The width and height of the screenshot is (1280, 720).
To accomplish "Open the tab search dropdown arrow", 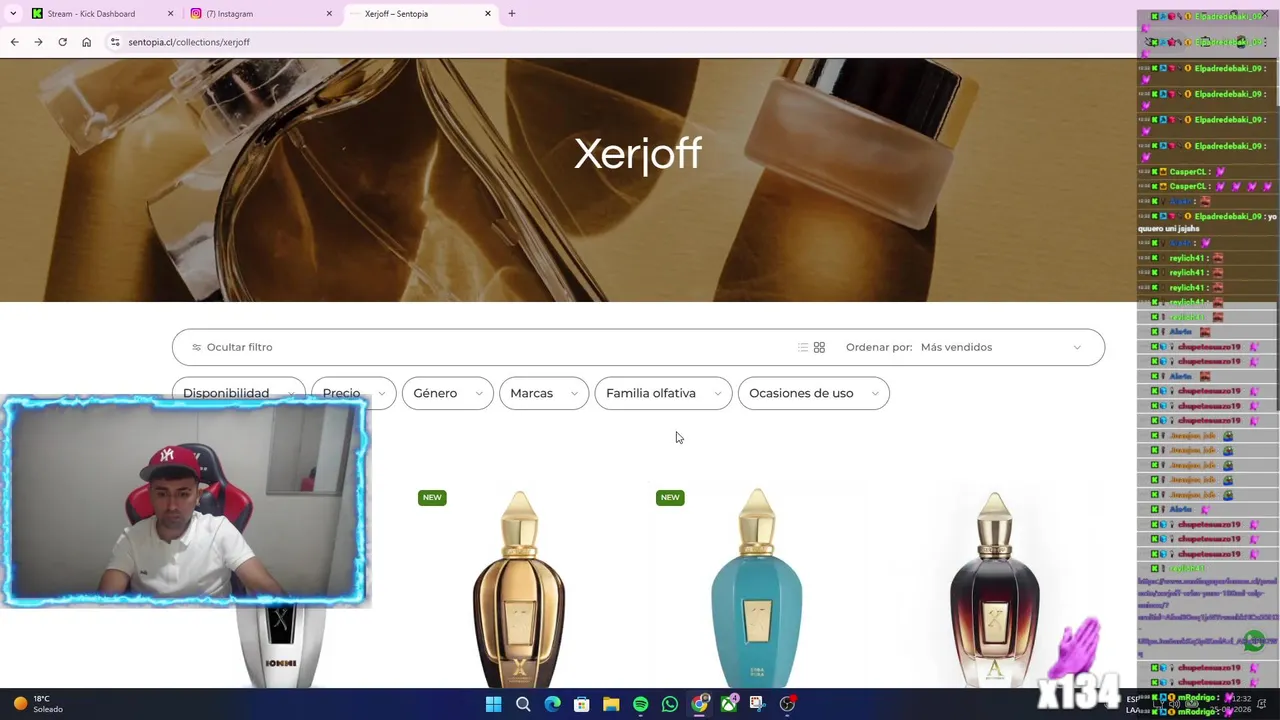I will click(x=13, y=13).
